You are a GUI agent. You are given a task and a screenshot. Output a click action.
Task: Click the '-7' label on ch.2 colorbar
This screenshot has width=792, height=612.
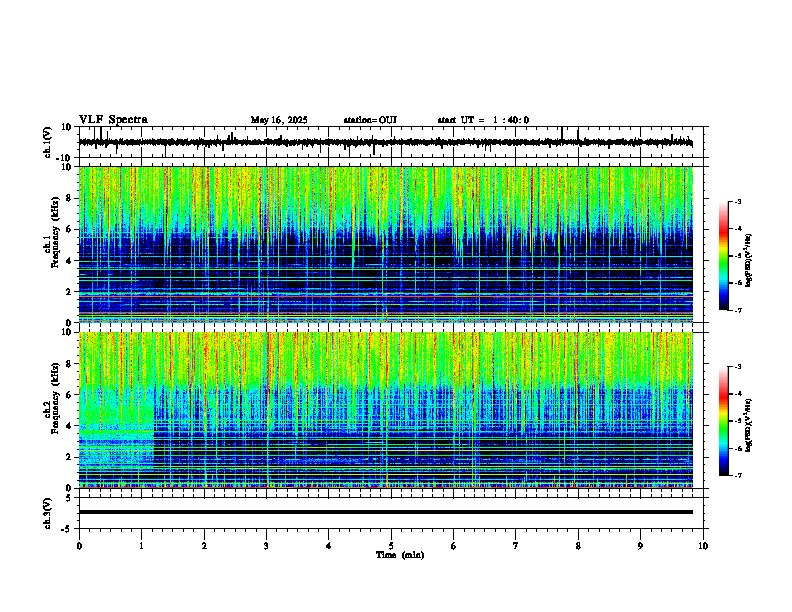pos(737,476)
